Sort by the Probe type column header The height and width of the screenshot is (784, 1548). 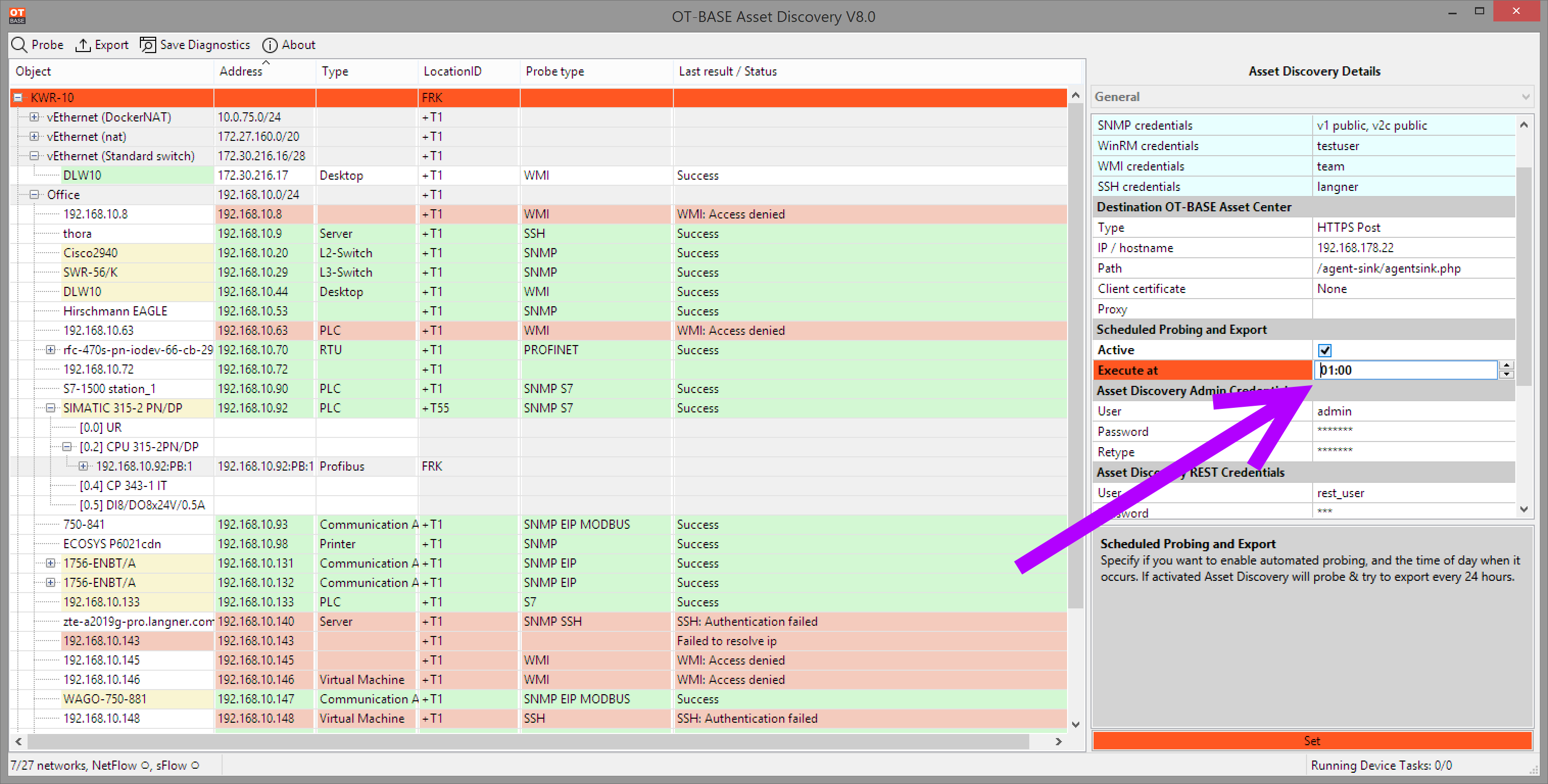click(x=554, y=71)
